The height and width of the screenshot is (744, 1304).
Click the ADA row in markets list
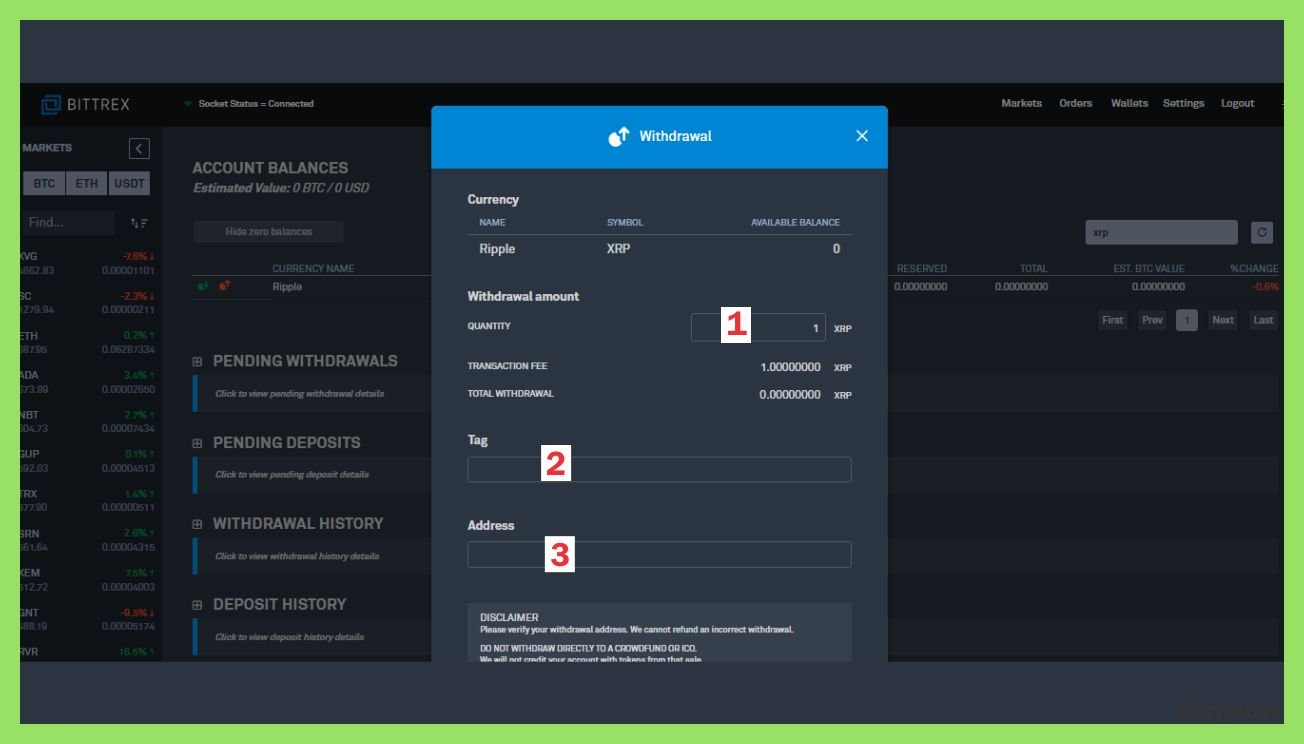(88, 382)
